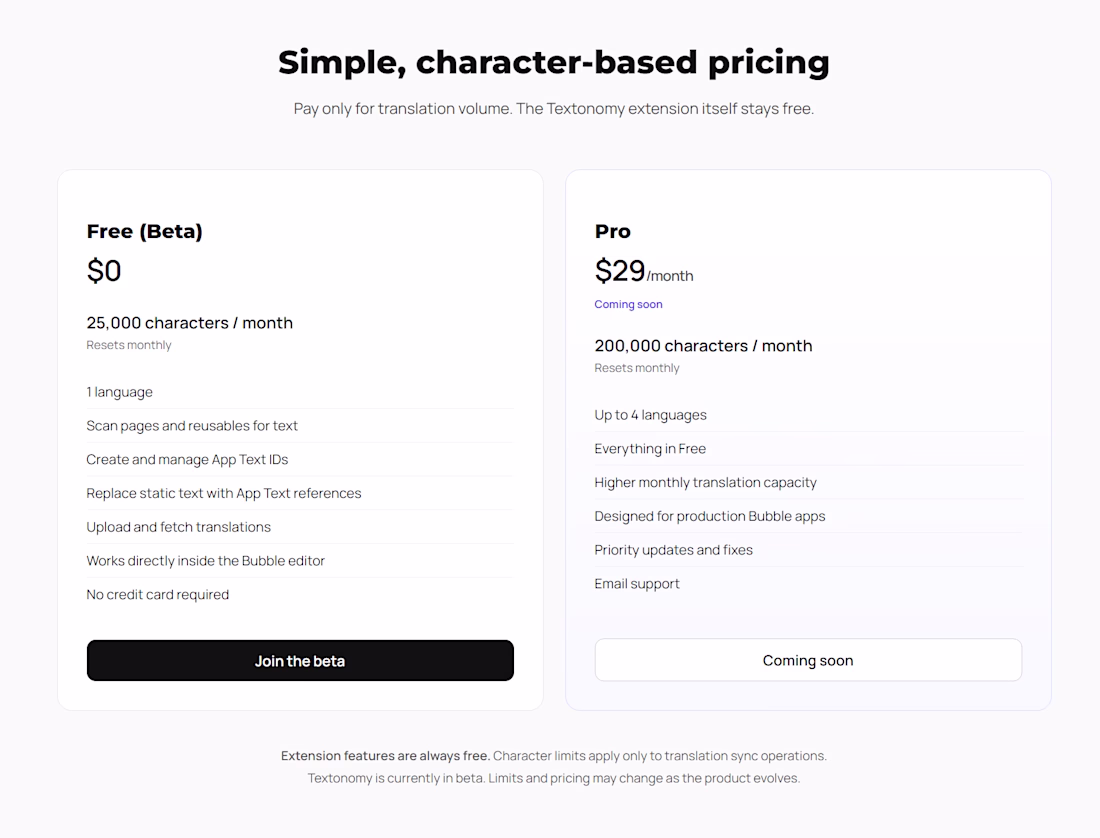Click Create and manage App Text IDs
This screenshot has height=838, width=1100.
[187, 460]
